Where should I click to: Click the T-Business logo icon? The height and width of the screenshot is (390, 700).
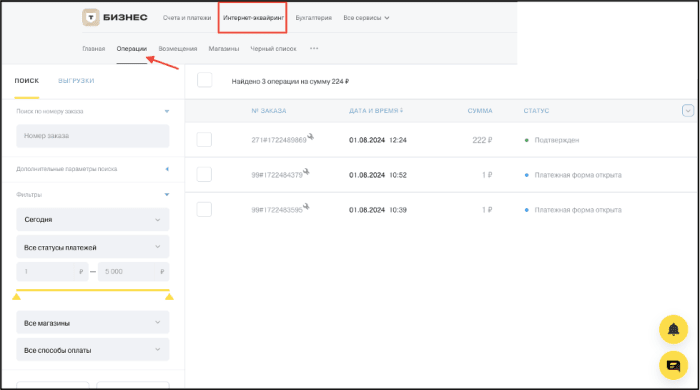coord(91,17)
